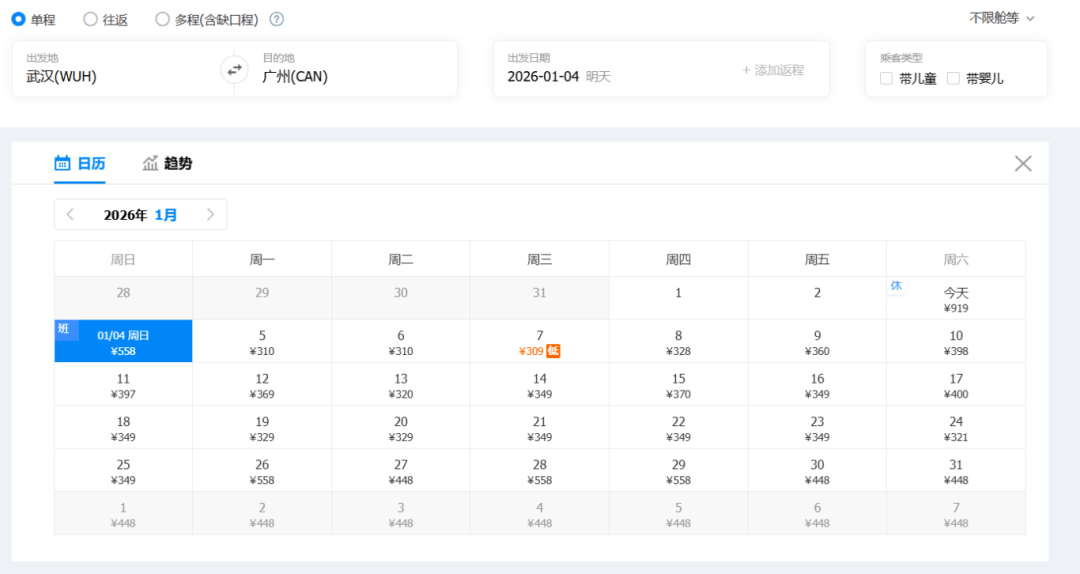
Task: Click the swap departure and destination icon
Action: [234, 69]
